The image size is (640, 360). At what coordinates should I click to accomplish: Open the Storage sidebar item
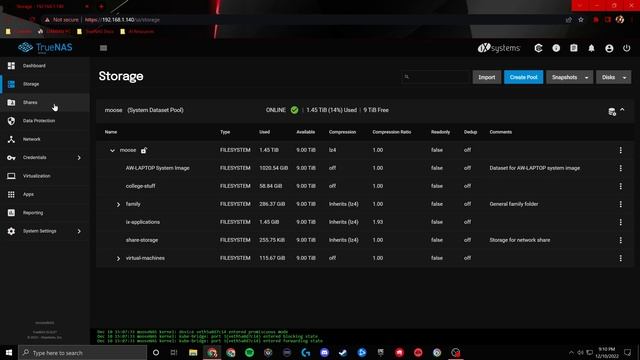(45, 84)
